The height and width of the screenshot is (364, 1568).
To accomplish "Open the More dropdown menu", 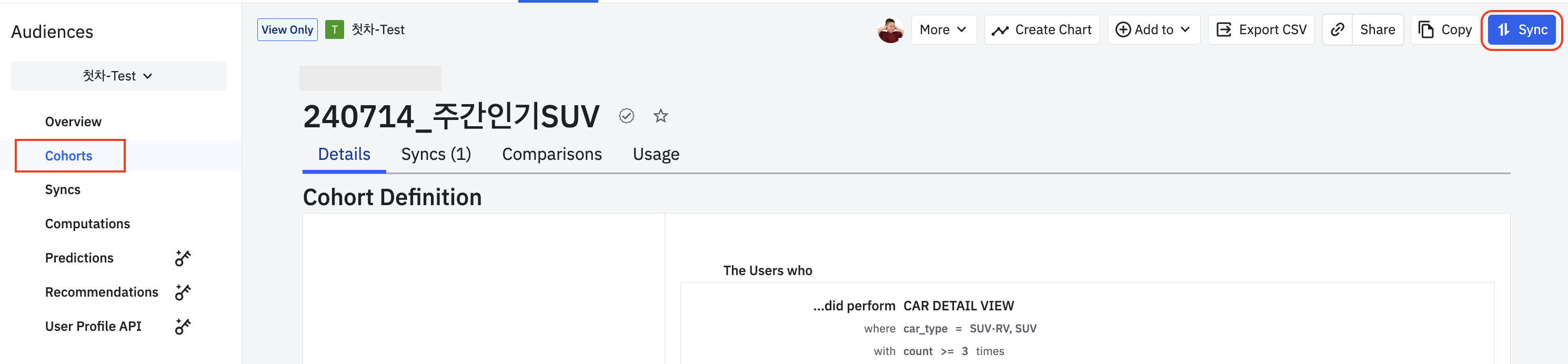I will [x=943, y=30].
